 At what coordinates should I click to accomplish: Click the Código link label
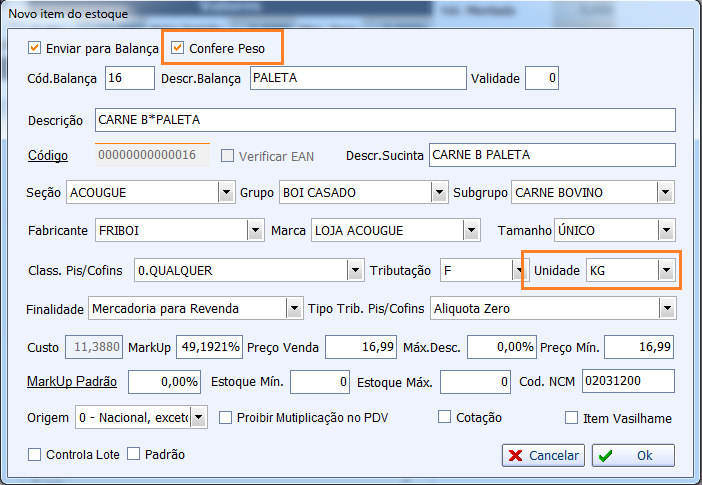pos(48,156)
